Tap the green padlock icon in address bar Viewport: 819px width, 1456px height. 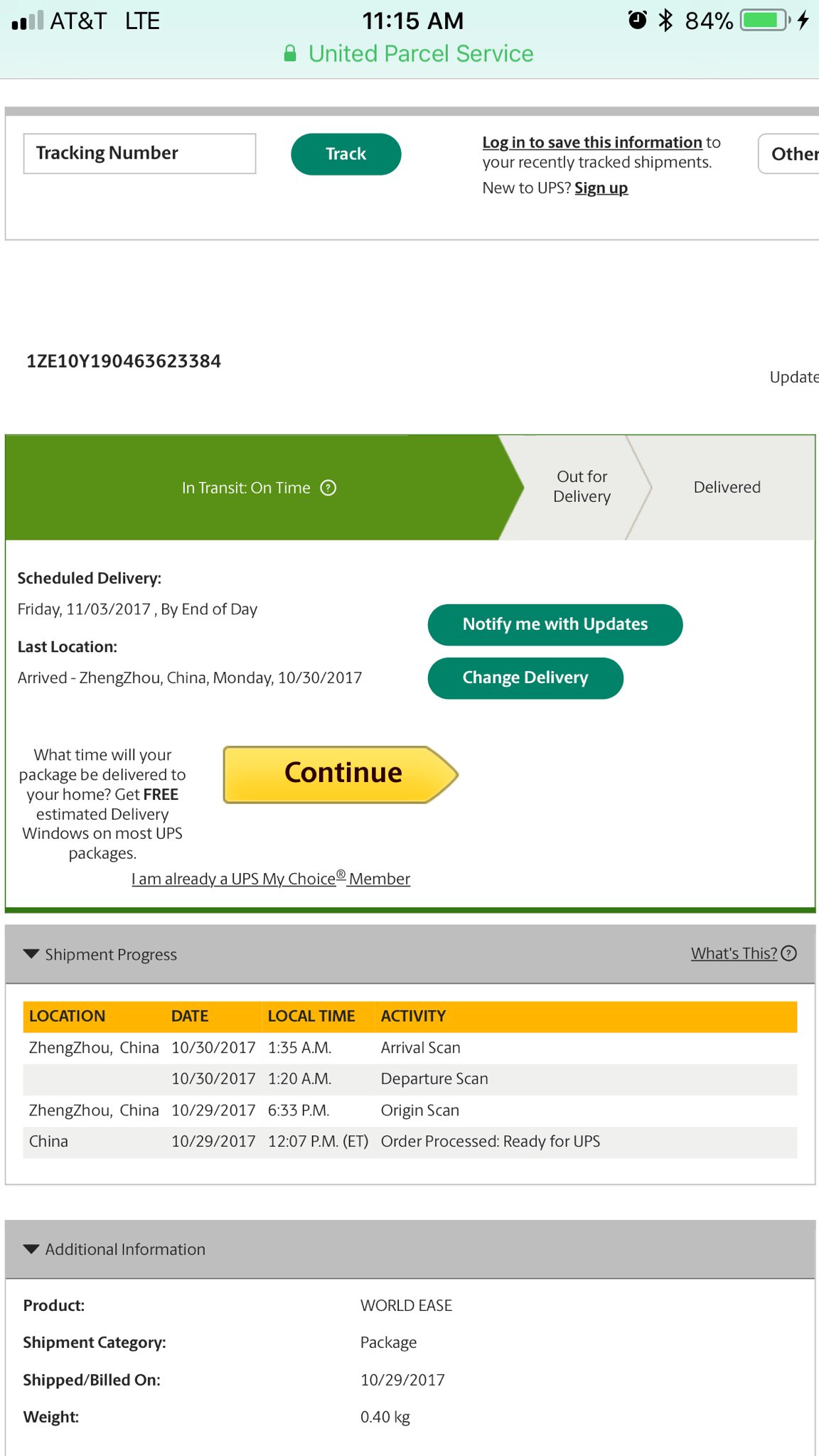290,53
